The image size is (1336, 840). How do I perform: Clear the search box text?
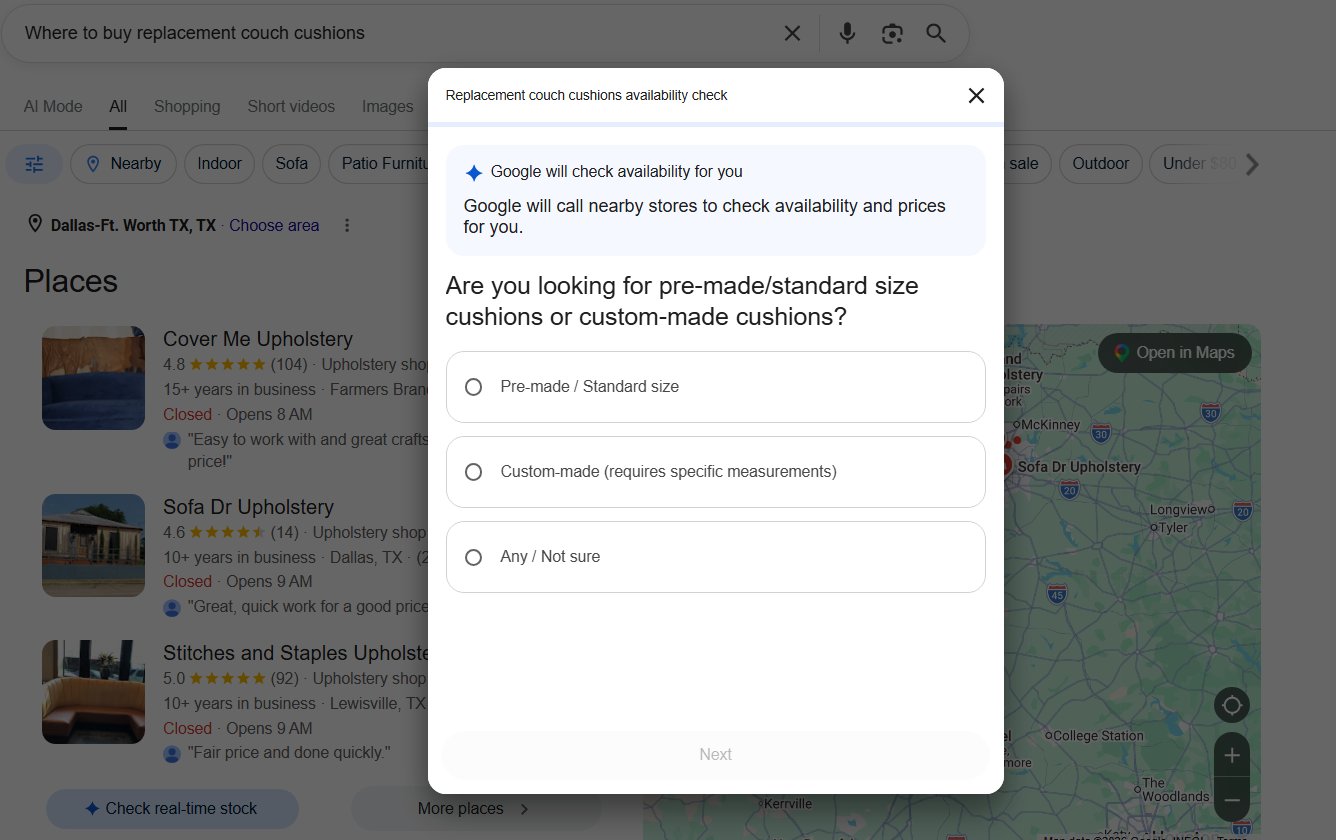pos(792,33)
